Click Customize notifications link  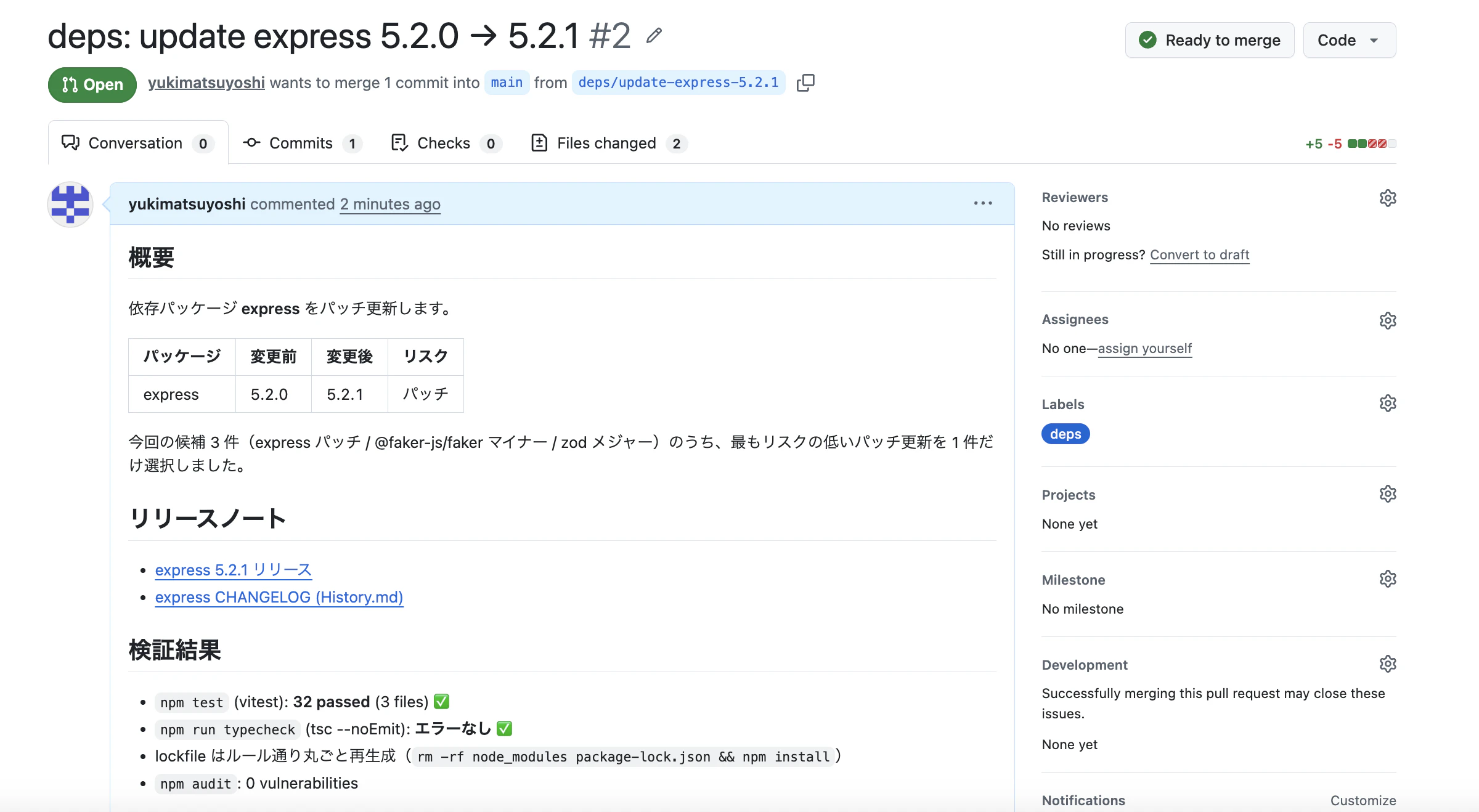pyautogui.click(x=1363, y=800)
